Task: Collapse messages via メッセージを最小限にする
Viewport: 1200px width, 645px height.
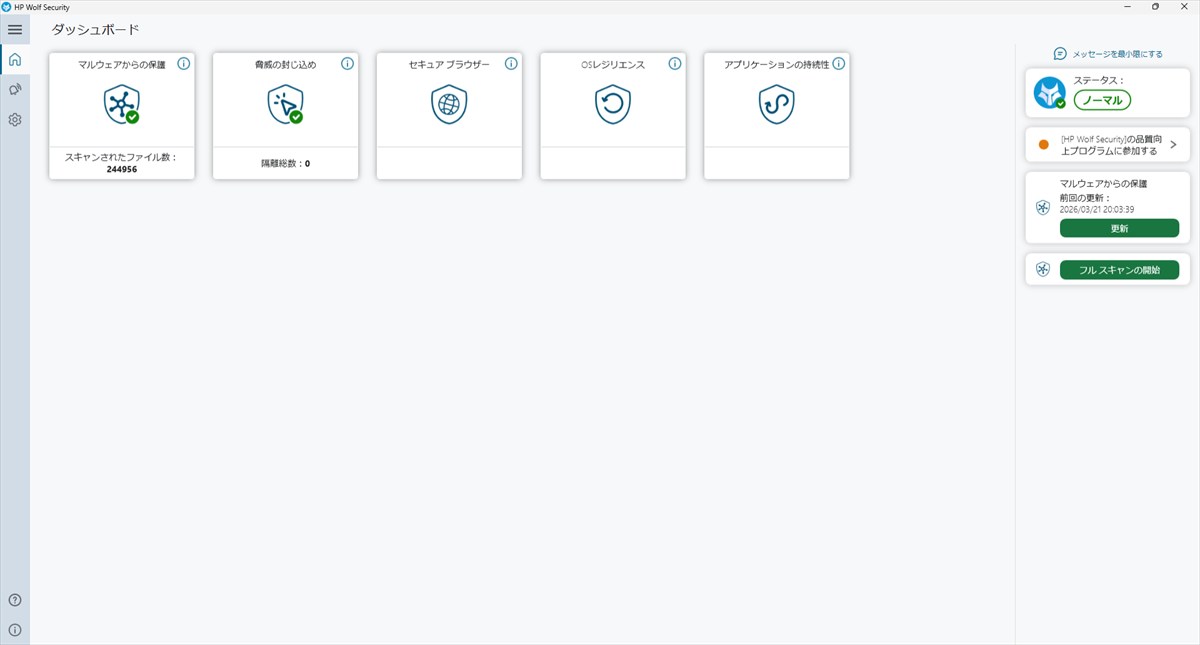Action: pos(1108,54)
